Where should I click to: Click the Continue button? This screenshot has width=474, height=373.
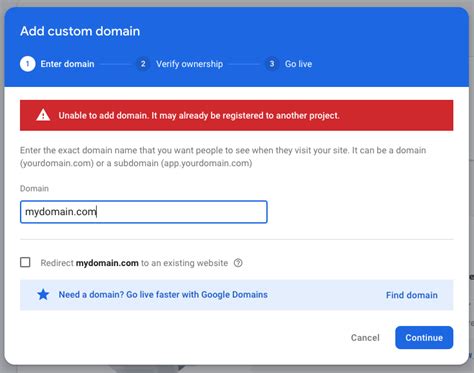coord(424,338)
